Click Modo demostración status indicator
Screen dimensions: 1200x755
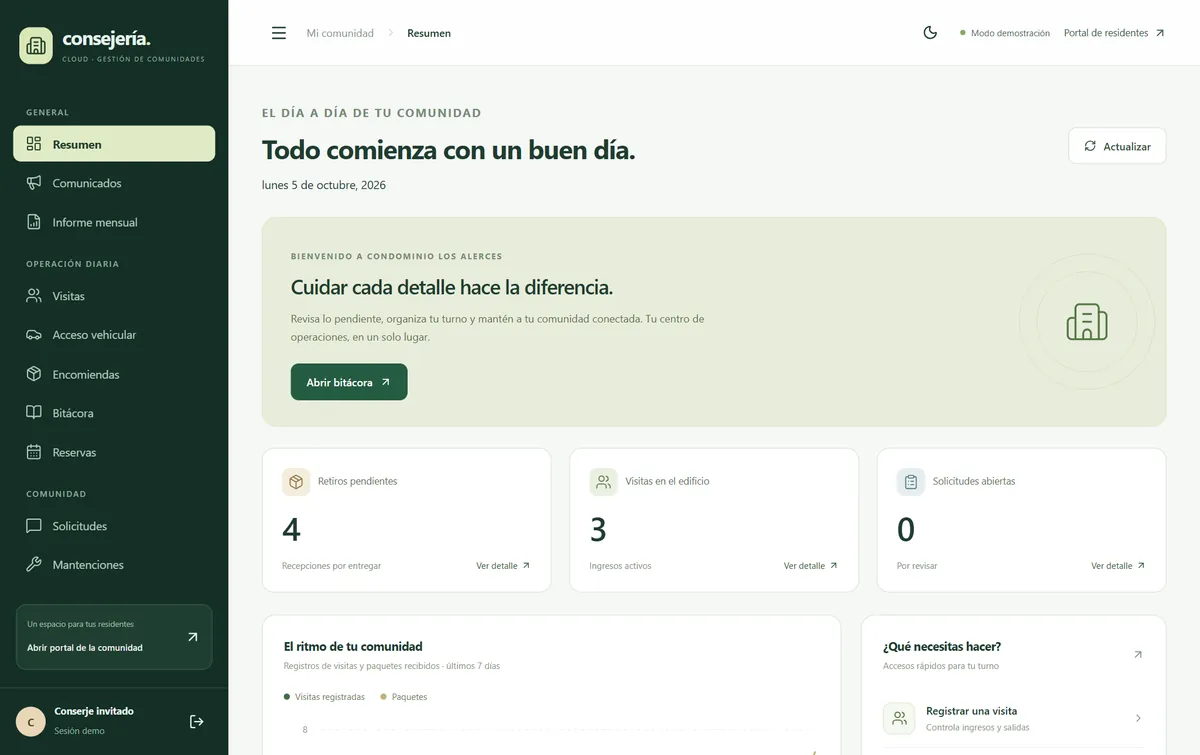click(1005, 33)
